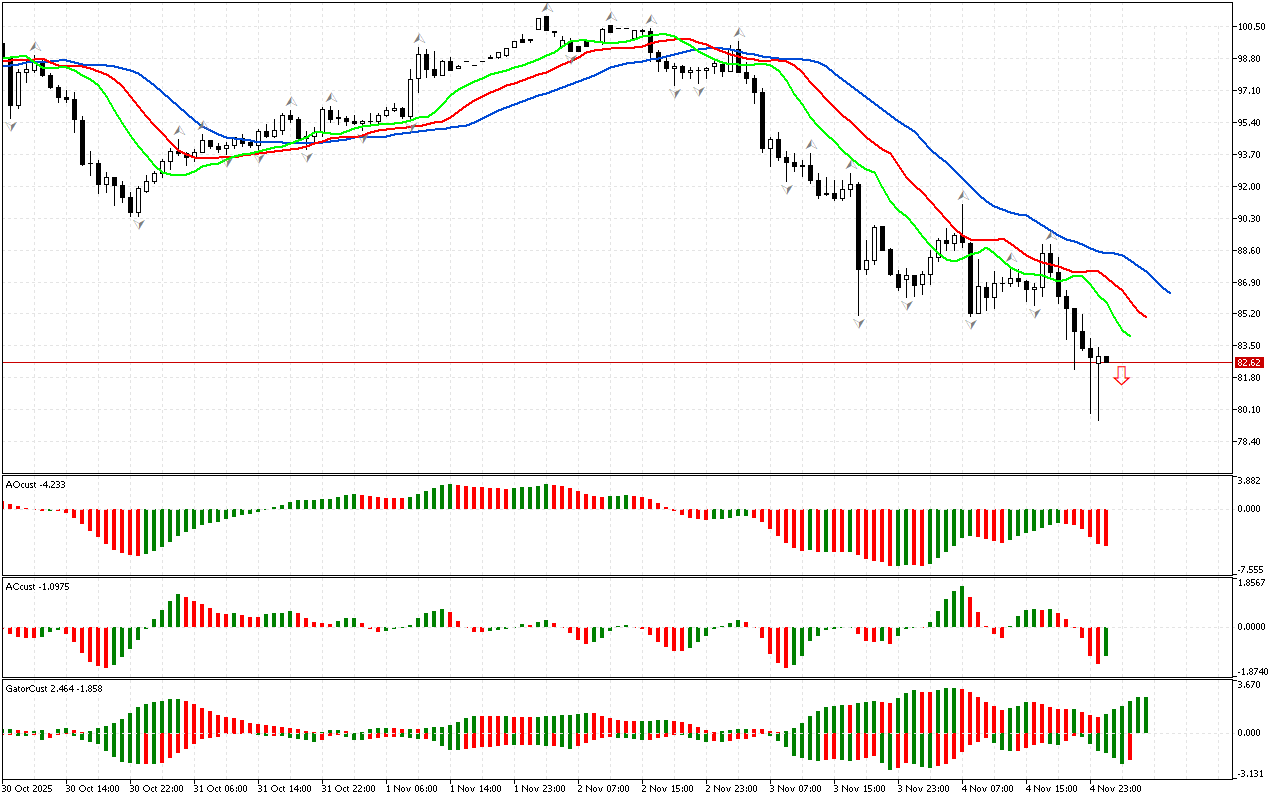The image size is (1280, 800).
Task: Click the 30 Oct 2025 date label
Action: point(32,789)
